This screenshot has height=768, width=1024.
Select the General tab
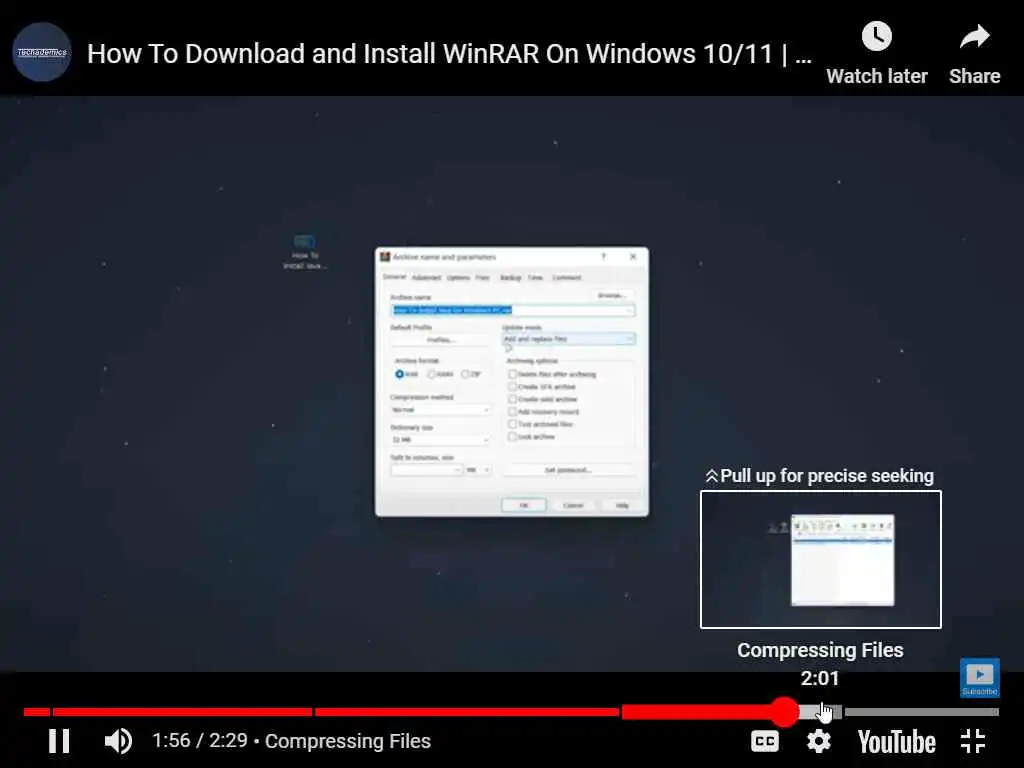tap(394, 277)
